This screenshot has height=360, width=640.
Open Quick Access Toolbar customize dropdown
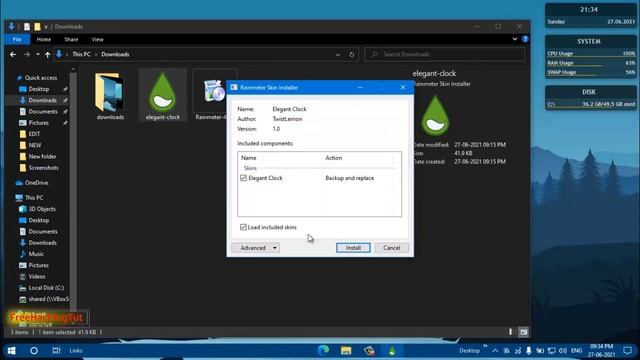click(x=46, y=27)
